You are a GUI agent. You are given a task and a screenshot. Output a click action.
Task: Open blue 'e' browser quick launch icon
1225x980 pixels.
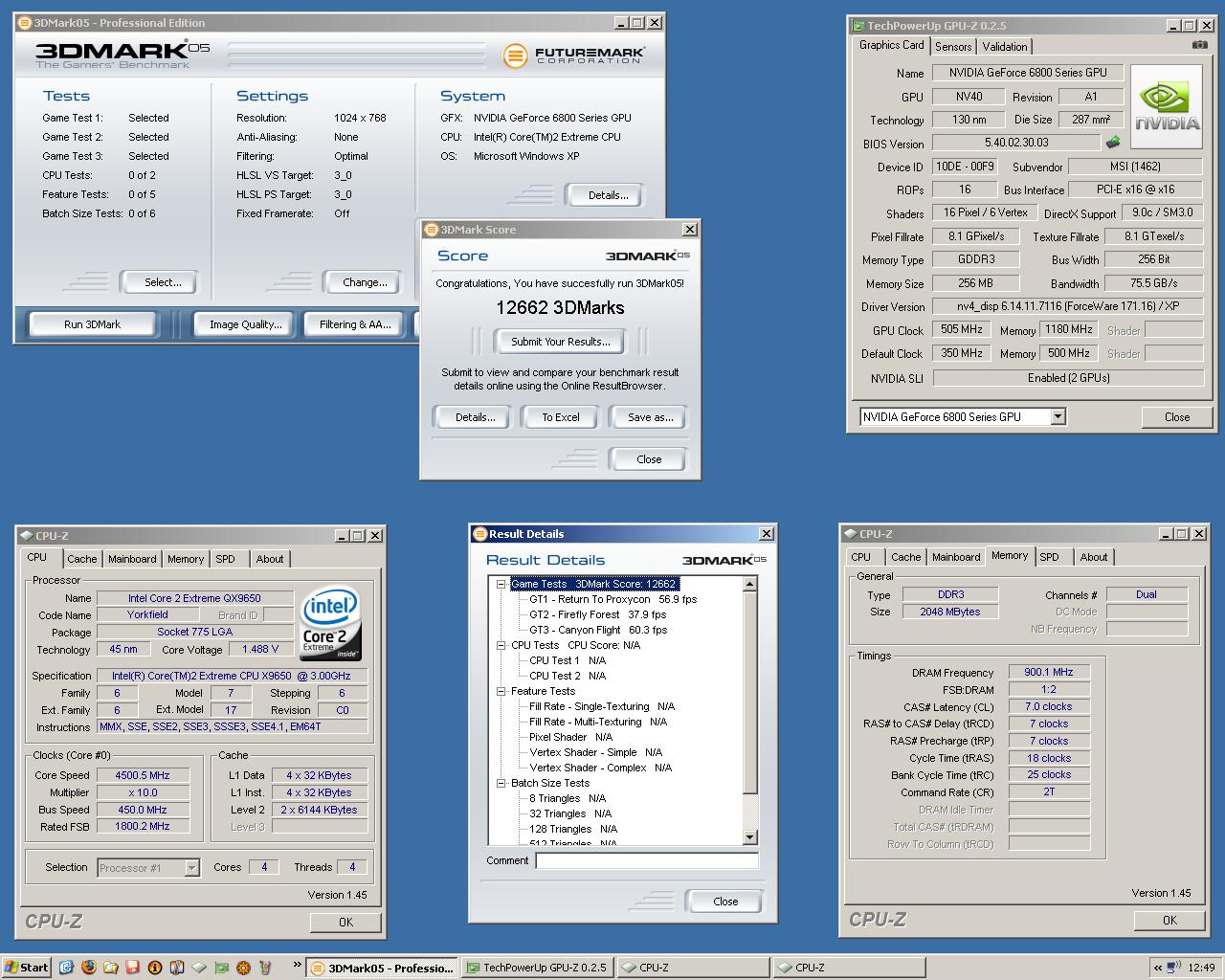point(66,968)
